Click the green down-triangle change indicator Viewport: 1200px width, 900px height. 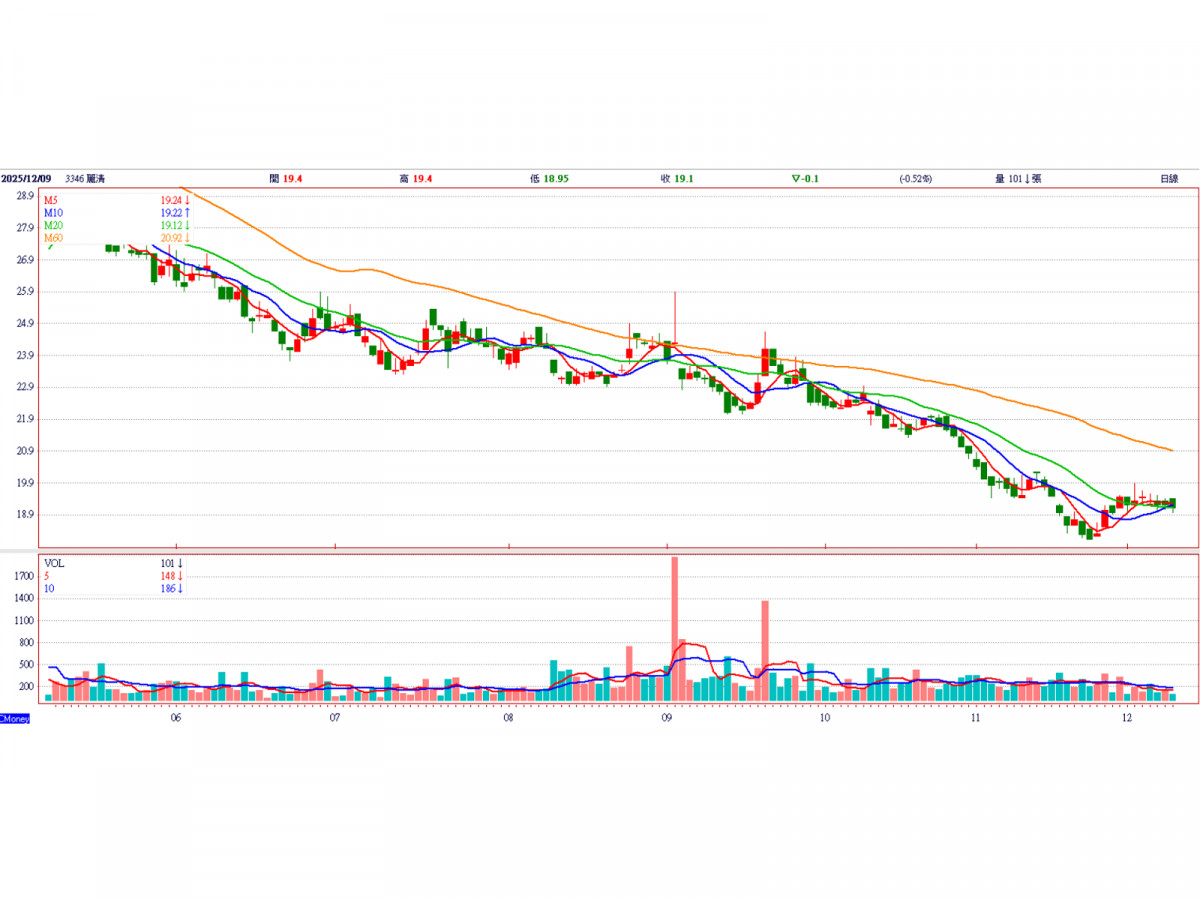[x=796, y=178]
